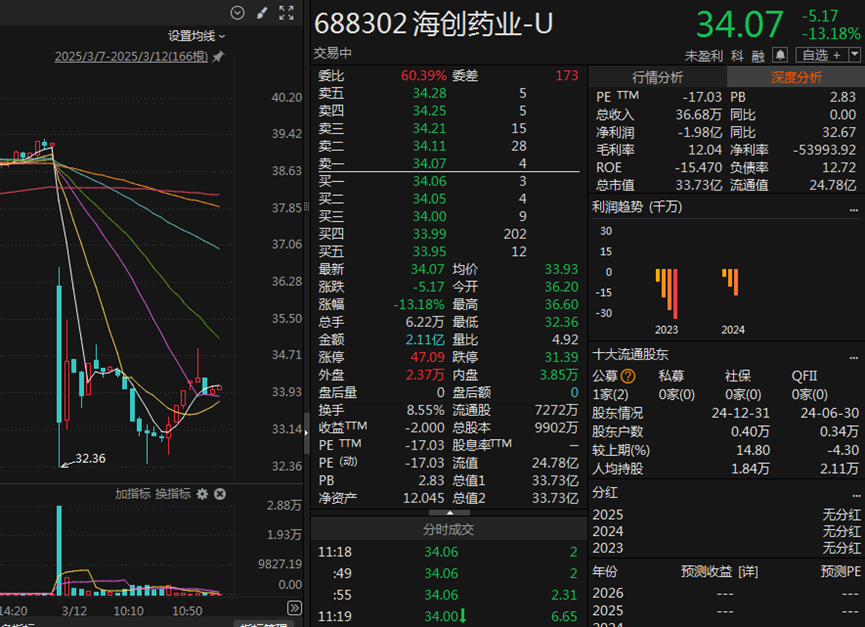Image resolution: width=865 pixels, height=627 pixels.
Task: Open more options for 十大流通股东 panel
Action: [854, 356]
